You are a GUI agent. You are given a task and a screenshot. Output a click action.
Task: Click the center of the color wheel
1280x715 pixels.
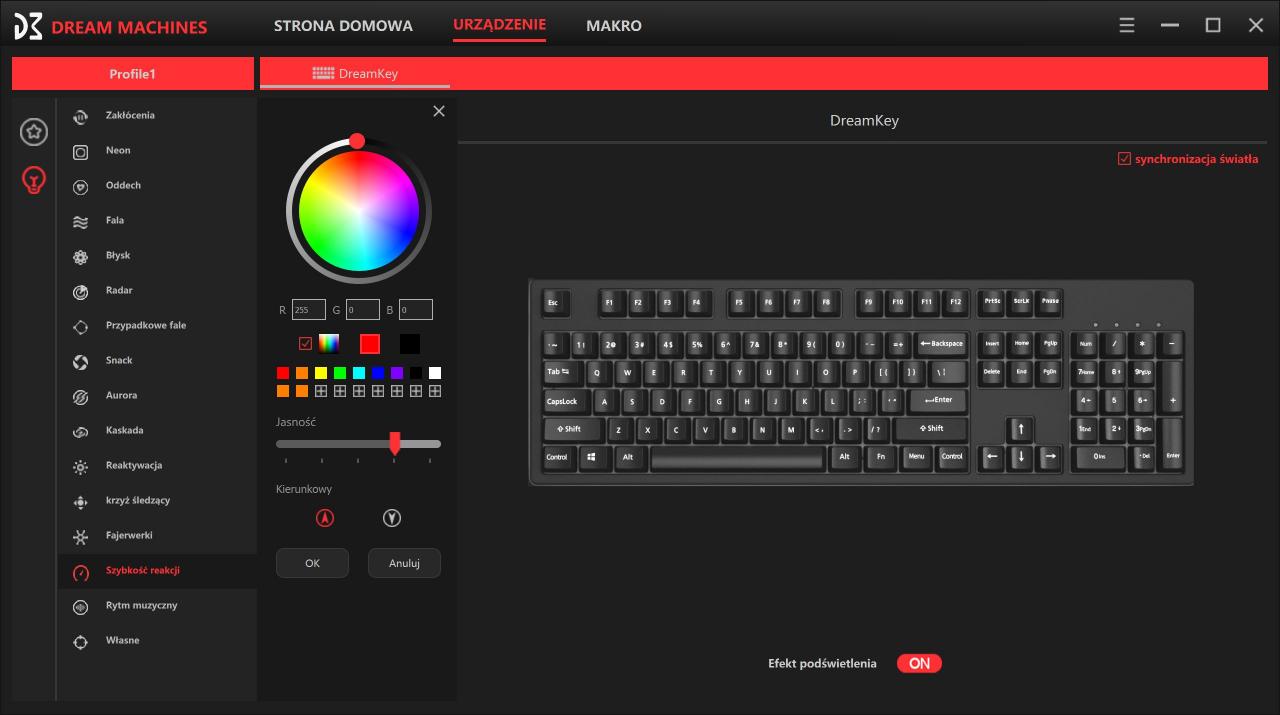358,210
